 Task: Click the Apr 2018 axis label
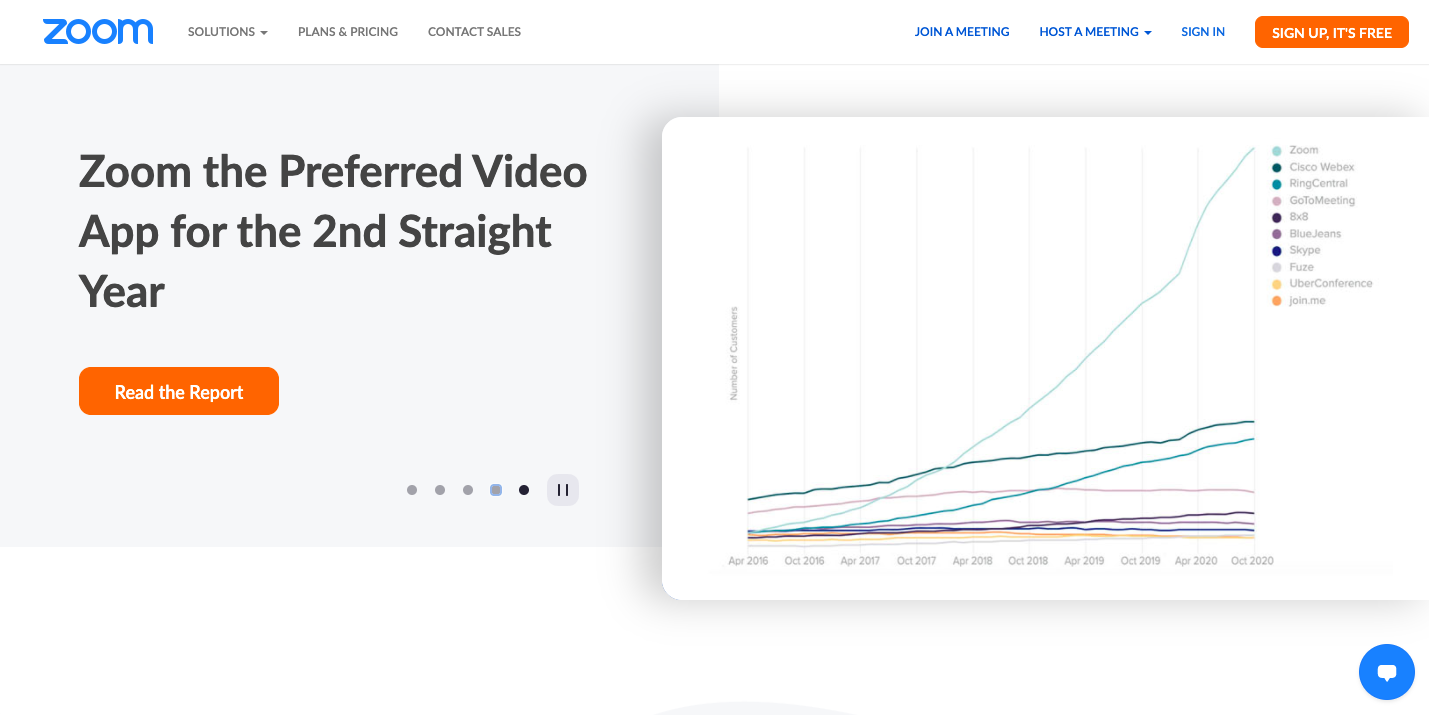point(973,561)
